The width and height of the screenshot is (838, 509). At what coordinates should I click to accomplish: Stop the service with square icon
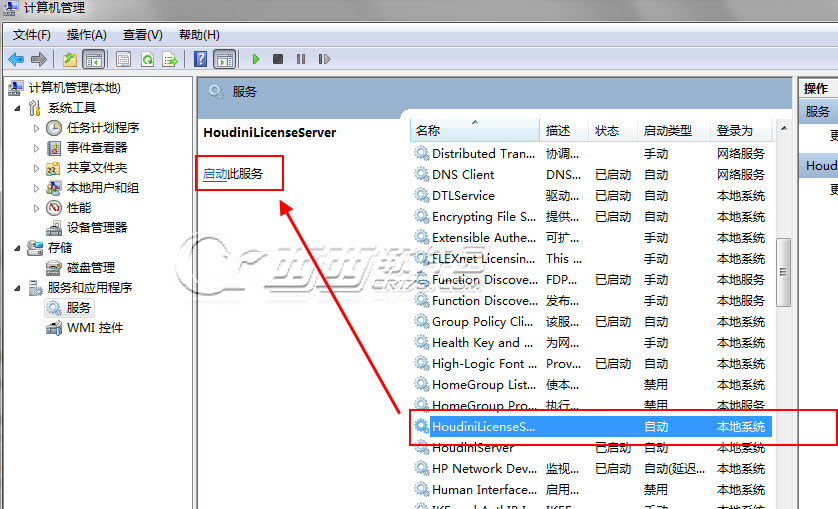click(x=278, y=59)
